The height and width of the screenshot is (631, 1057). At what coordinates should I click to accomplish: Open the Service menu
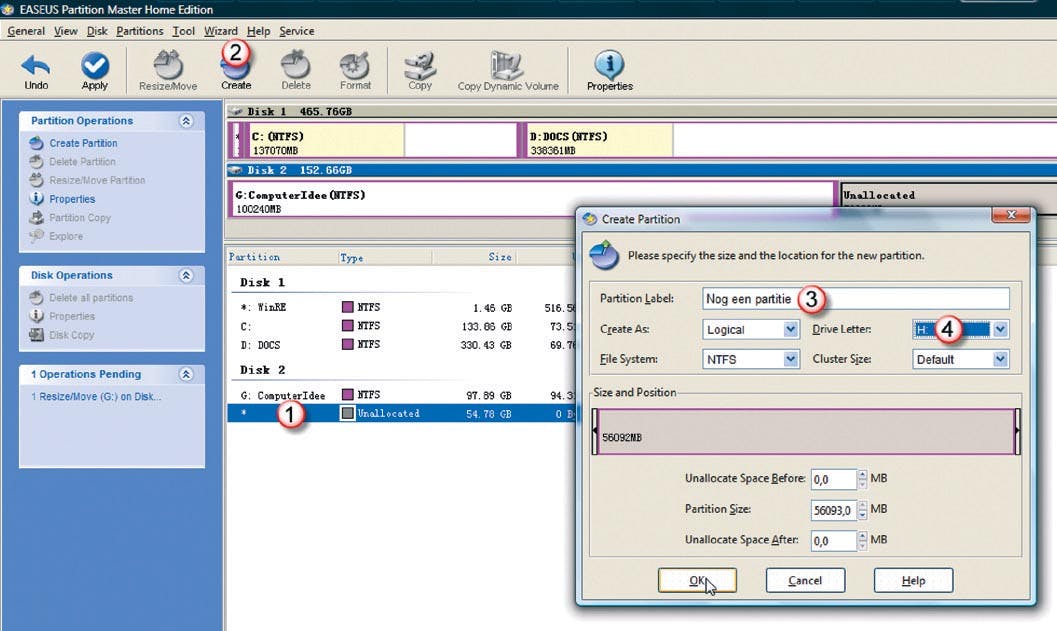tap(297, 31)
